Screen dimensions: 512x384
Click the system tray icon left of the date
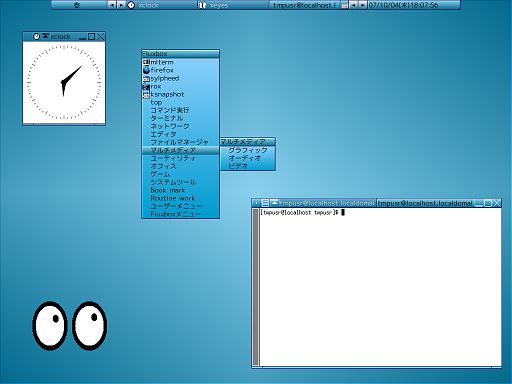[345, 5]
